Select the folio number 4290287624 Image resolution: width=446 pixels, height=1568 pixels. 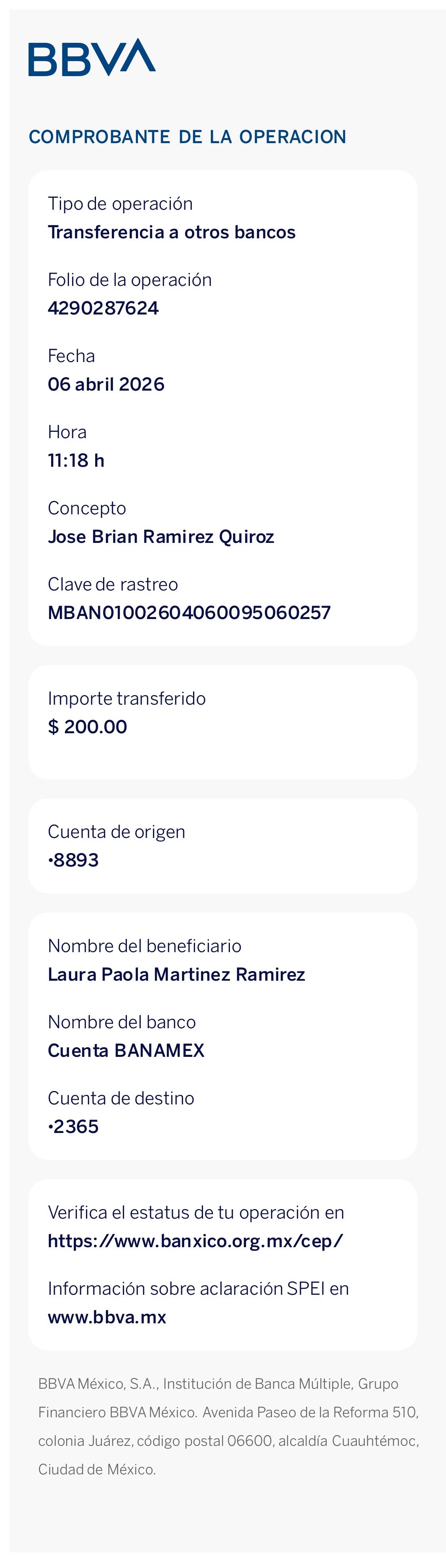pos(103,308)
